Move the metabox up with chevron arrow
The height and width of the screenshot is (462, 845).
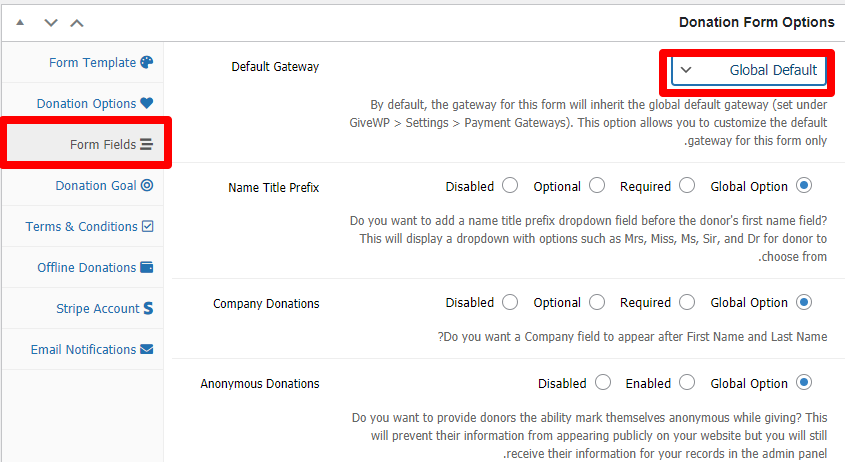[77, 23]
